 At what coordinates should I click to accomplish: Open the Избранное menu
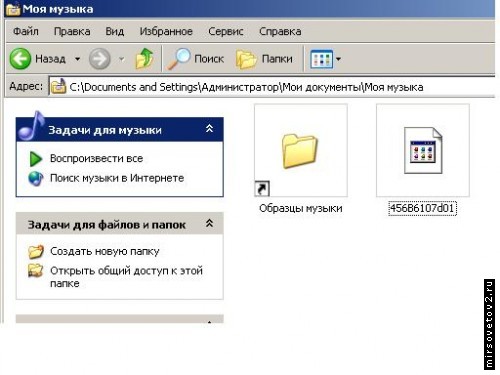[x=166, y=31]
